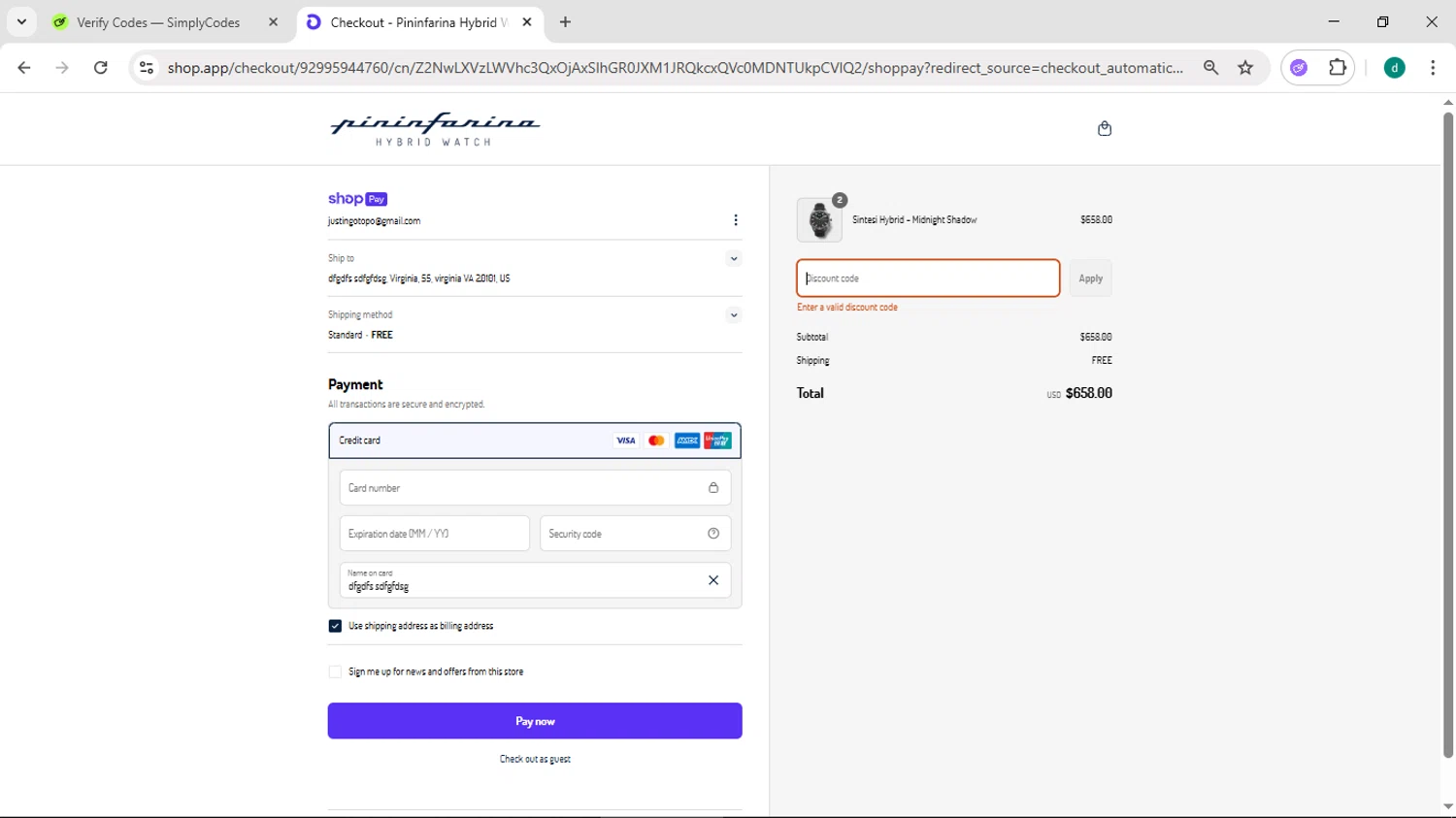Apply the discount code
Image resolution: width=1456 pixels, height=818 pixels.
[x=1091, y=278]
